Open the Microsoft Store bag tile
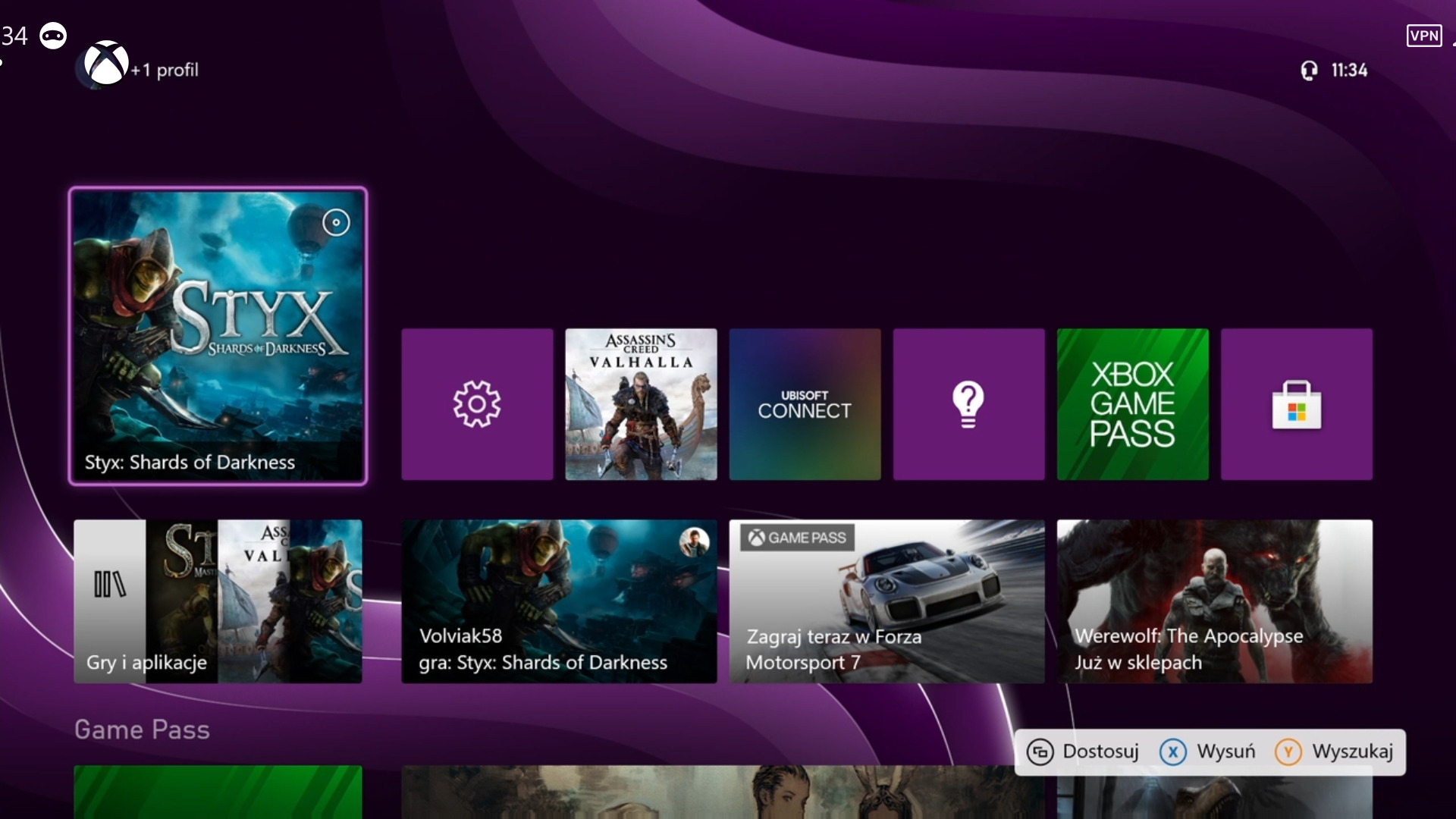Viewport: 1456px width, 819px height. [1296, 404]
